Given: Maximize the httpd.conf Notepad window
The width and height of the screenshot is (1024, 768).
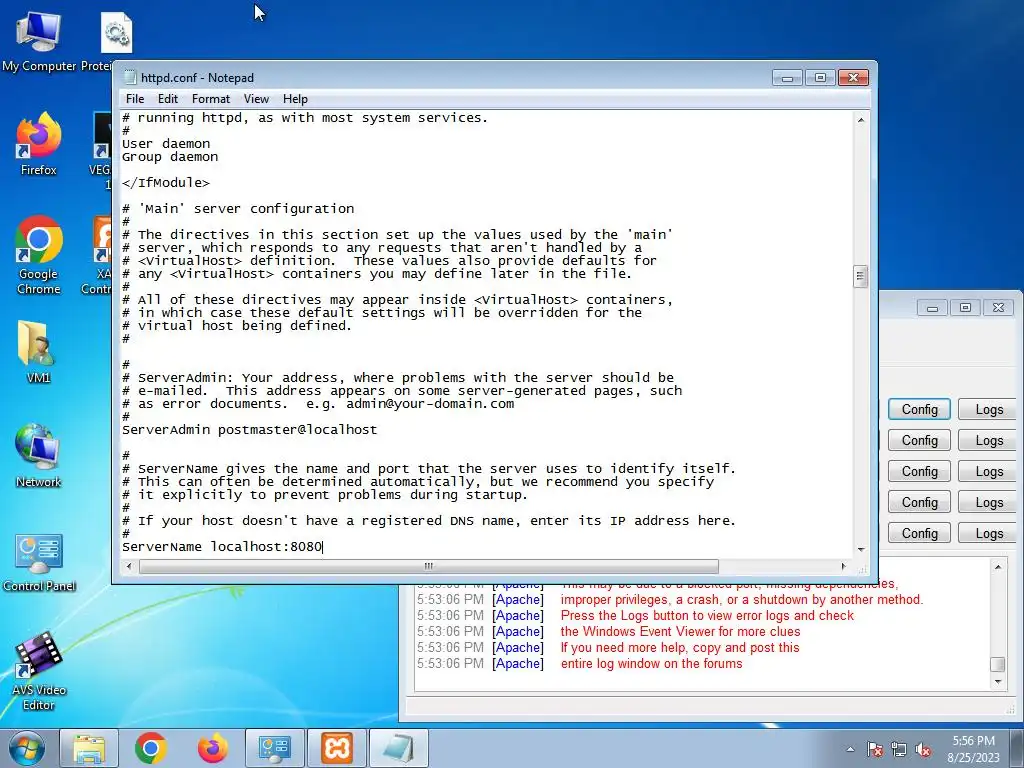Looking at the screenshot, I should [820, 78].
